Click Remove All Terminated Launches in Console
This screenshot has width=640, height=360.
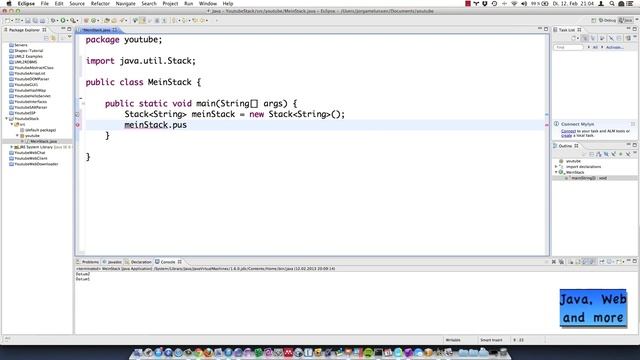pos(562,262)
